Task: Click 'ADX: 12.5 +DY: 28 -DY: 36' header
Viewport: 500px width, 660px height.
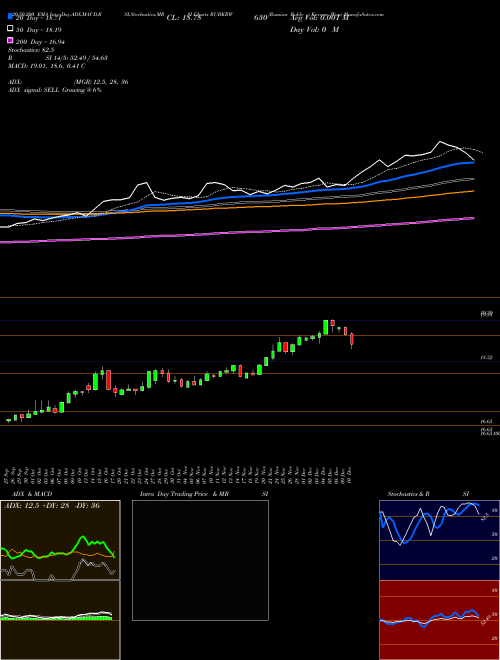Action: click(x=52, y=506)
